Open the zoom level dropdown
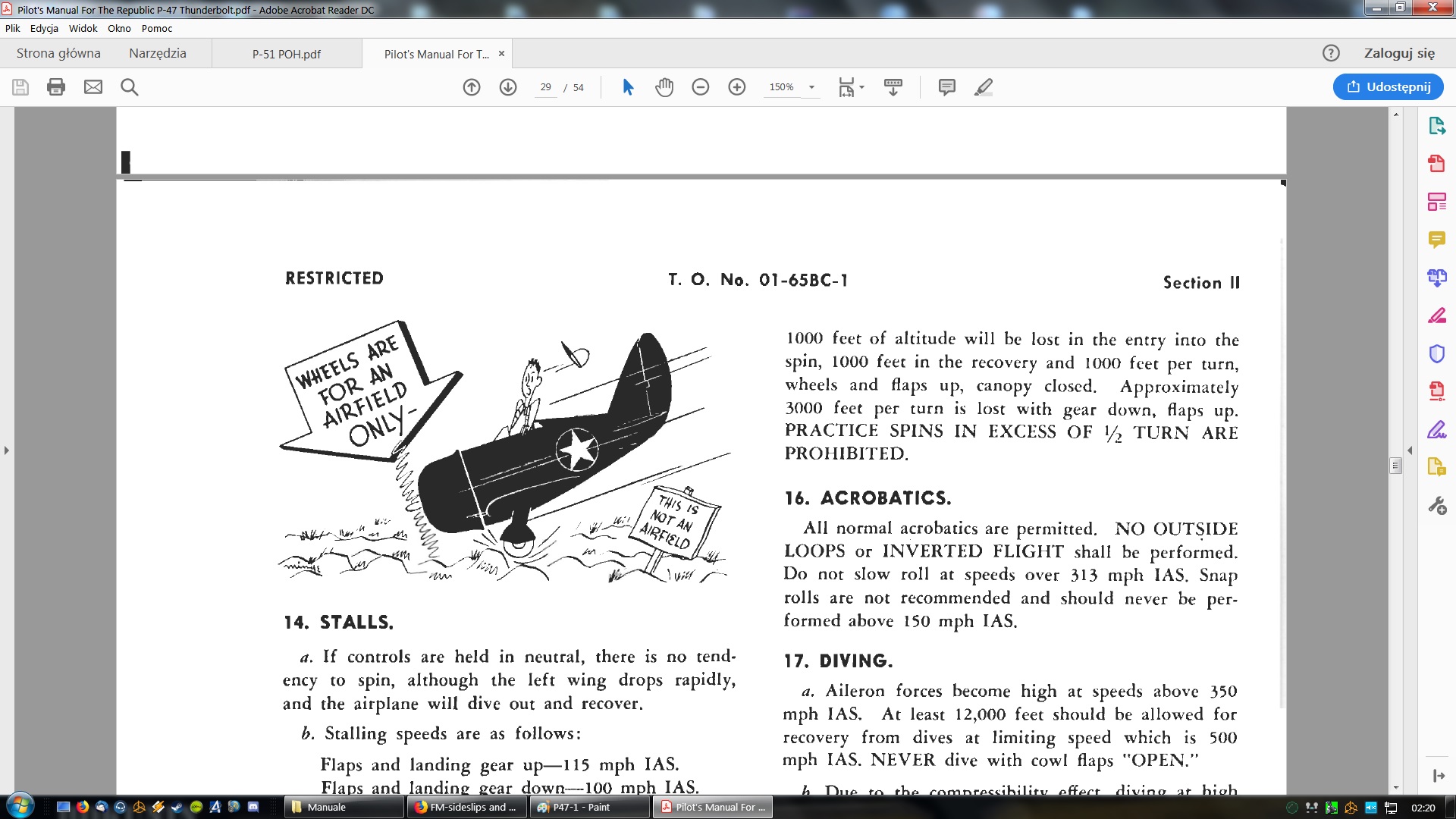Viewport: 1456px width, 819px height. tap(811, 87)
